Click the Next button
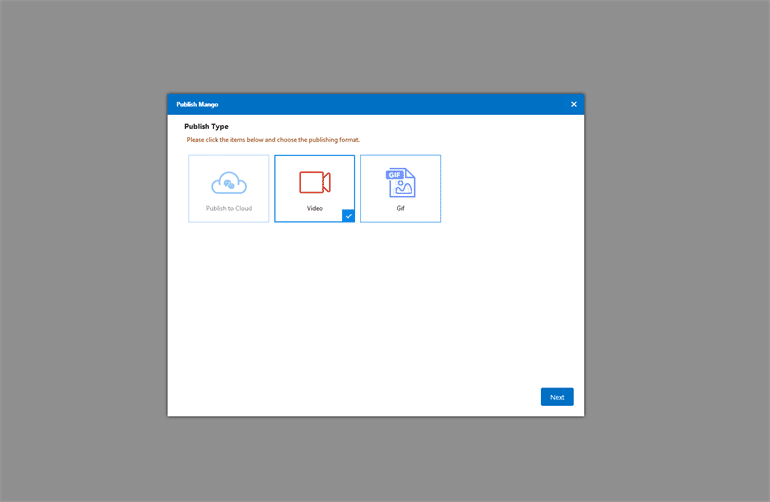Viewport: 770px width, 502px height. [x=557, y=397]
